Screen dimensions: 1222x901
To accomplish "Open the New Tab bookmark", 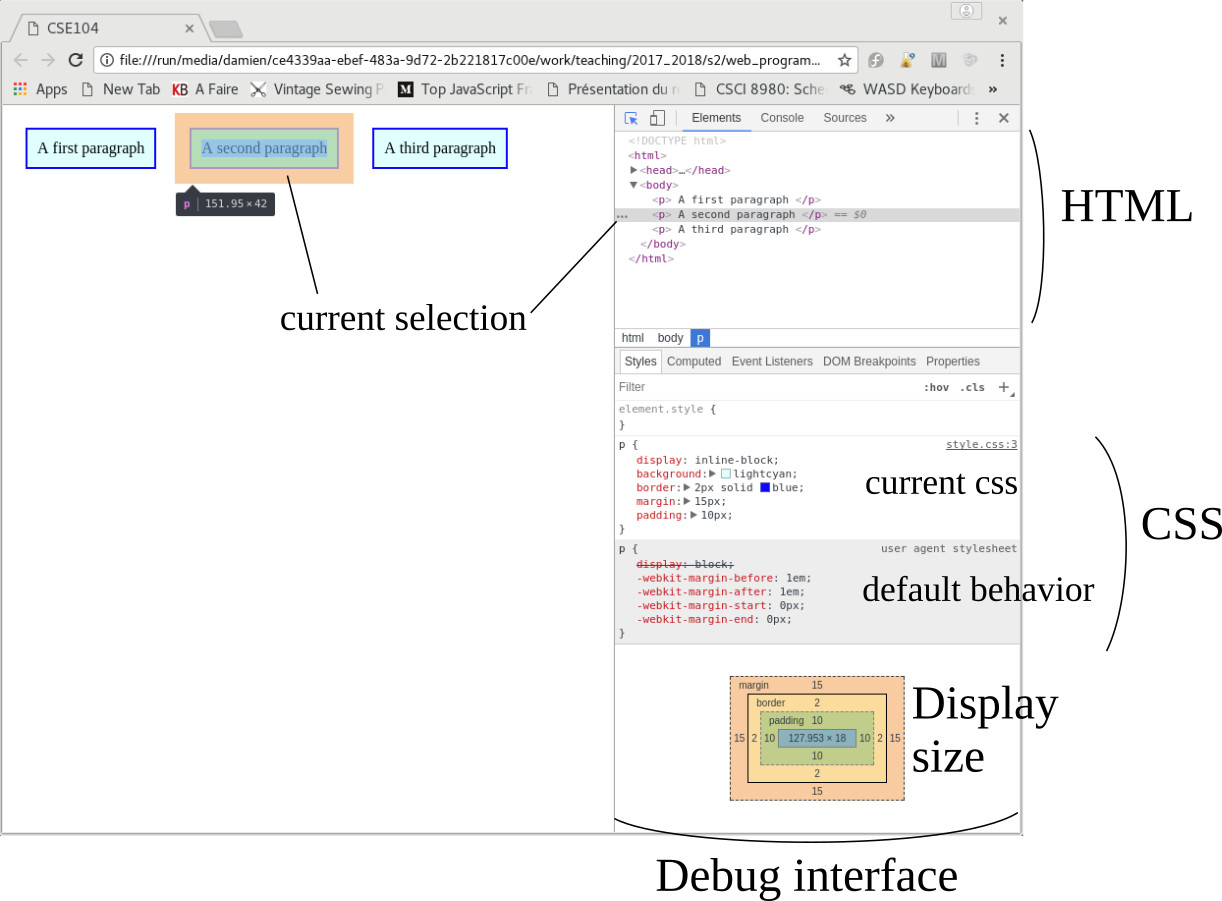I will click(x=120, y=89).
